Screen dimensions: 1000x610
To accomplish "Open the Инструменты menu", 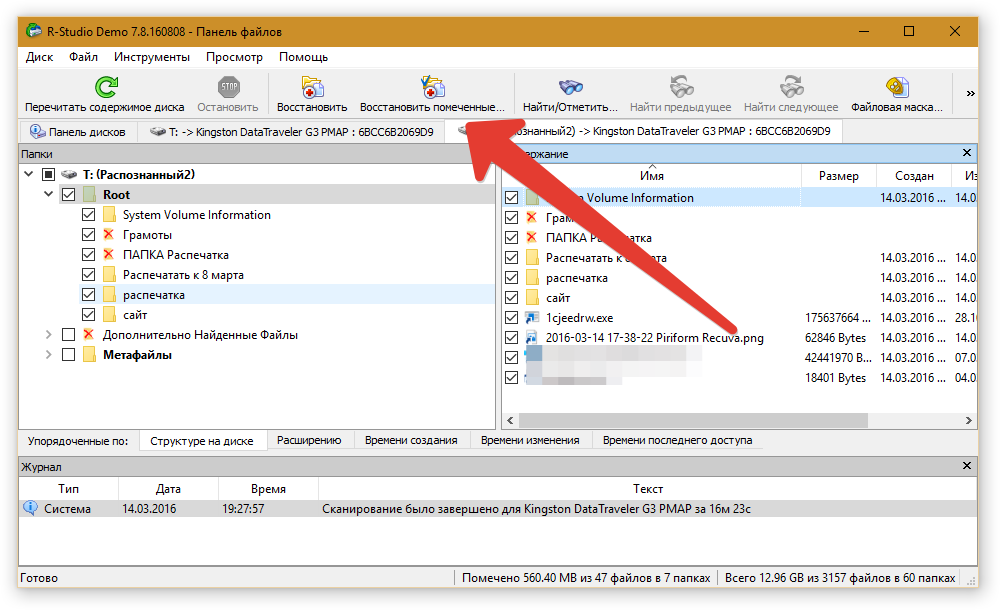I will [x=152, y=57].
